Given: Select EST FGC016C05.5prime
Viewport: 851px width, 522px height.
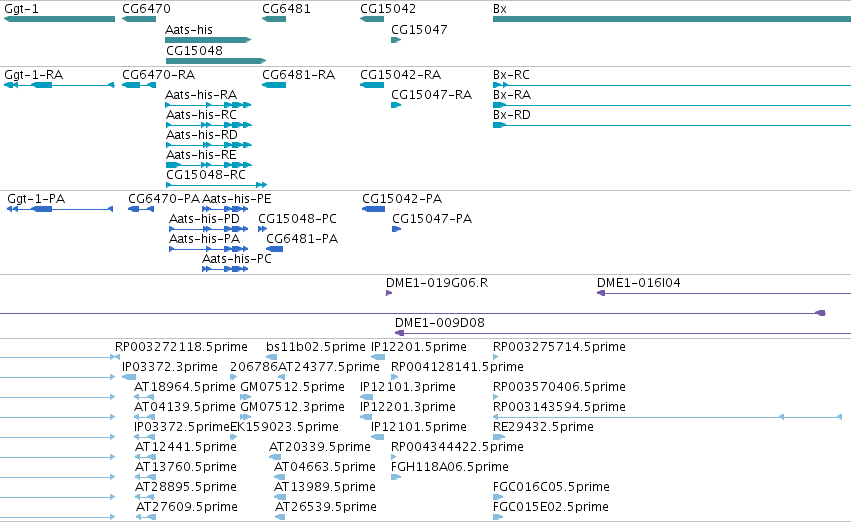Looking at the screenshot, I should 551,487.
